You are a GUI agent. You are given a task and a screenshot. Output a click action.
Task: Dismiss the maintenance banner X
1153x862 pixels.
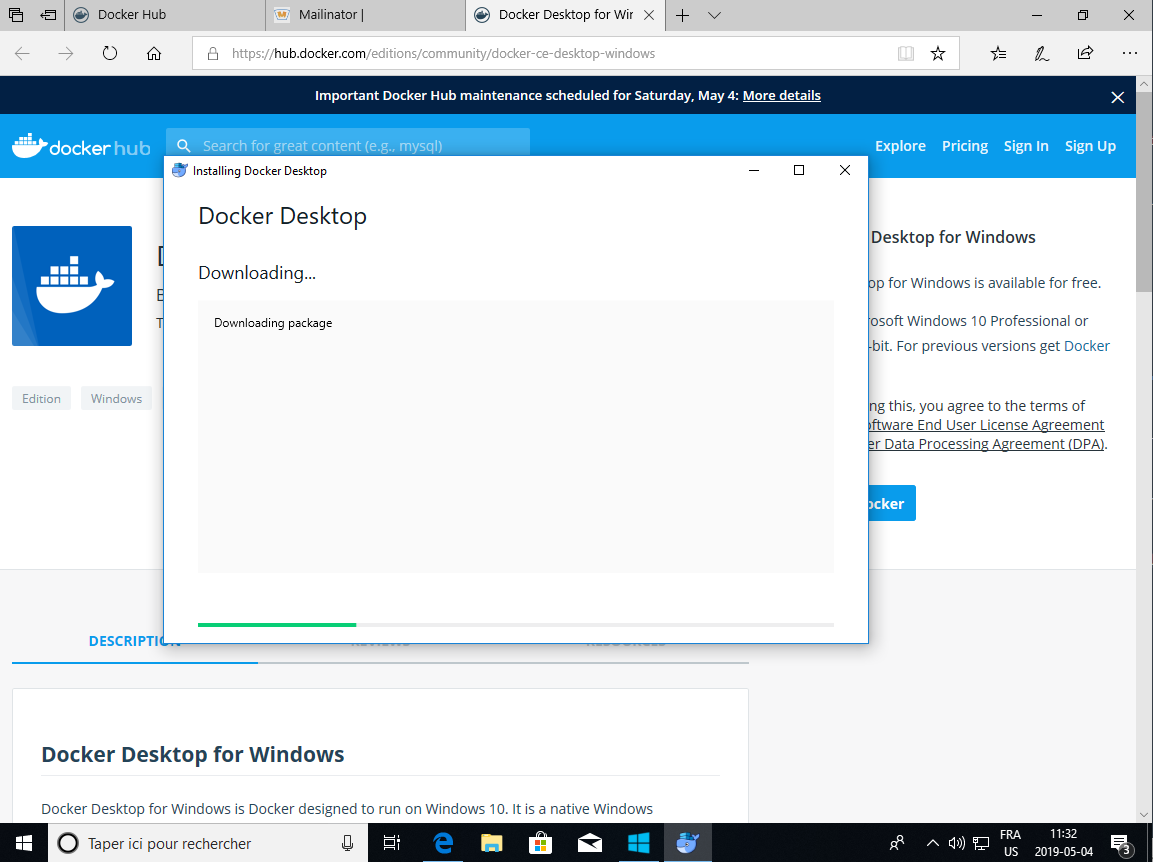tap(1118, 97)
